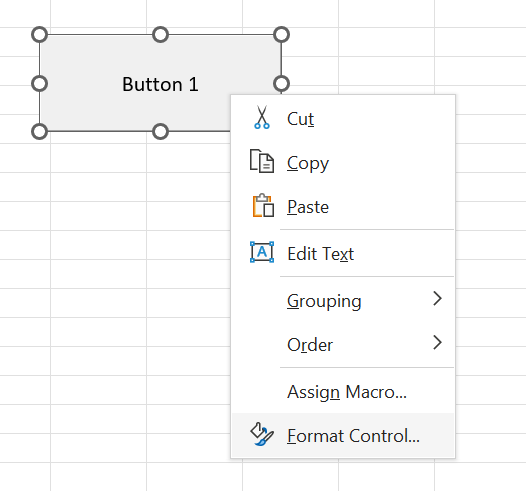Select Cut from the context menu
This screenshot has width=526, height=491.
(343, 119)
